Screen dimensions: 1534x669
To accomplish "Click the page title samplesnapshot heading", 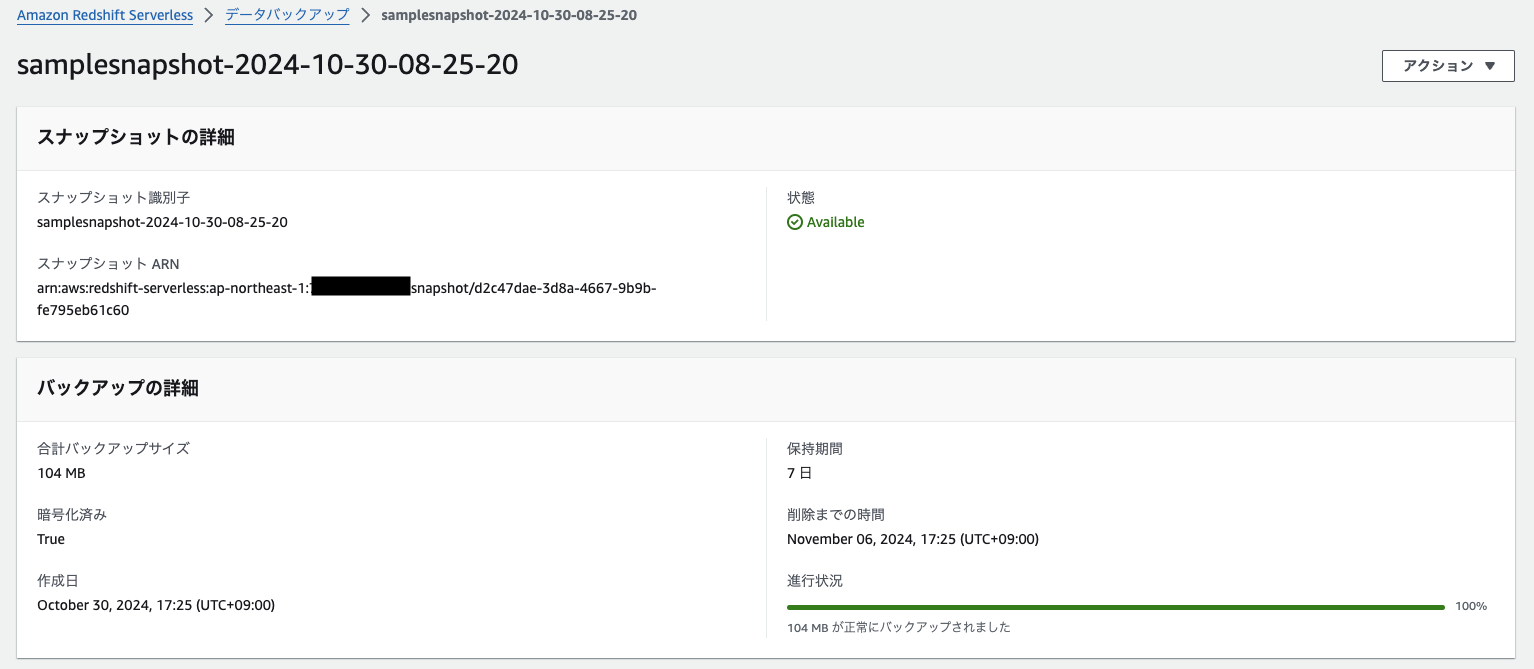I will pyautogui.click(x=268, y=65).
